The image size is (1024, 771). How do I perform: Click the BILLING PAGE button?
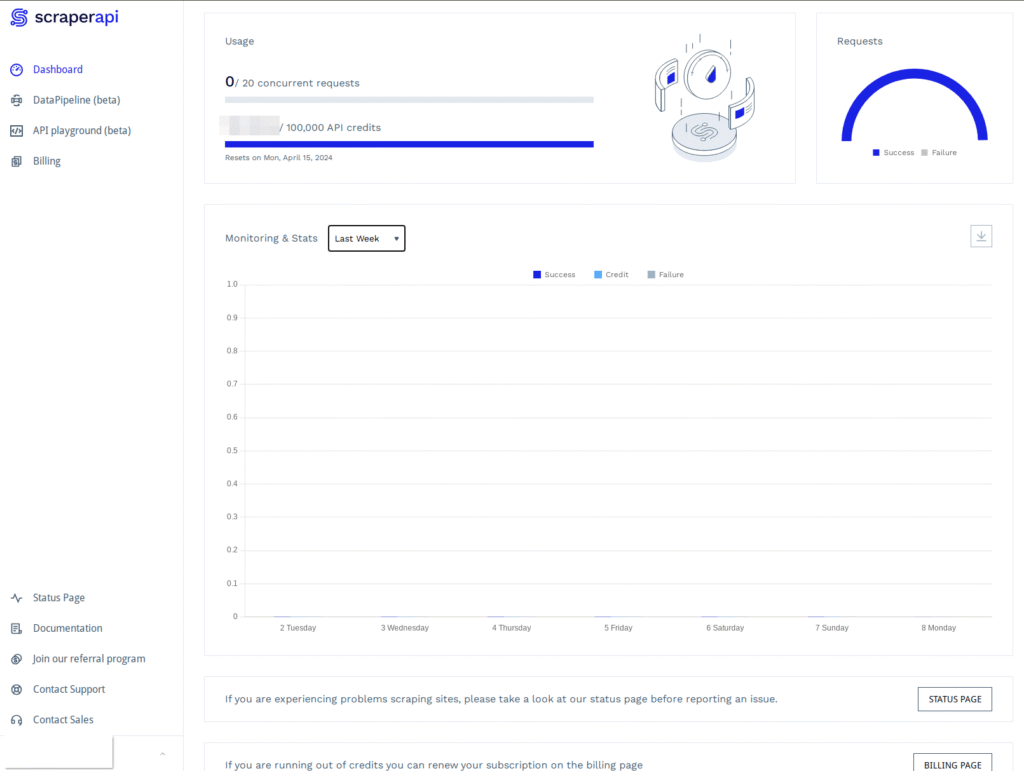(952, 763)
